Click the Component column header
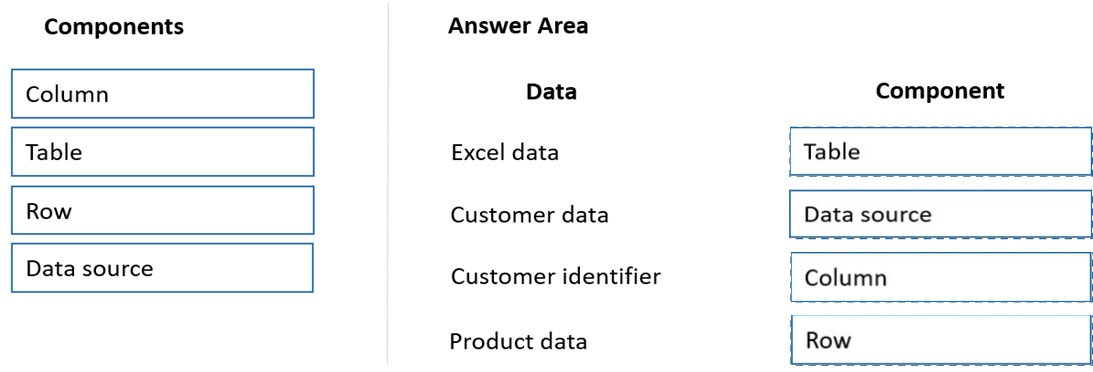This screenshot has height=372, width=1093. pos(940,91)
